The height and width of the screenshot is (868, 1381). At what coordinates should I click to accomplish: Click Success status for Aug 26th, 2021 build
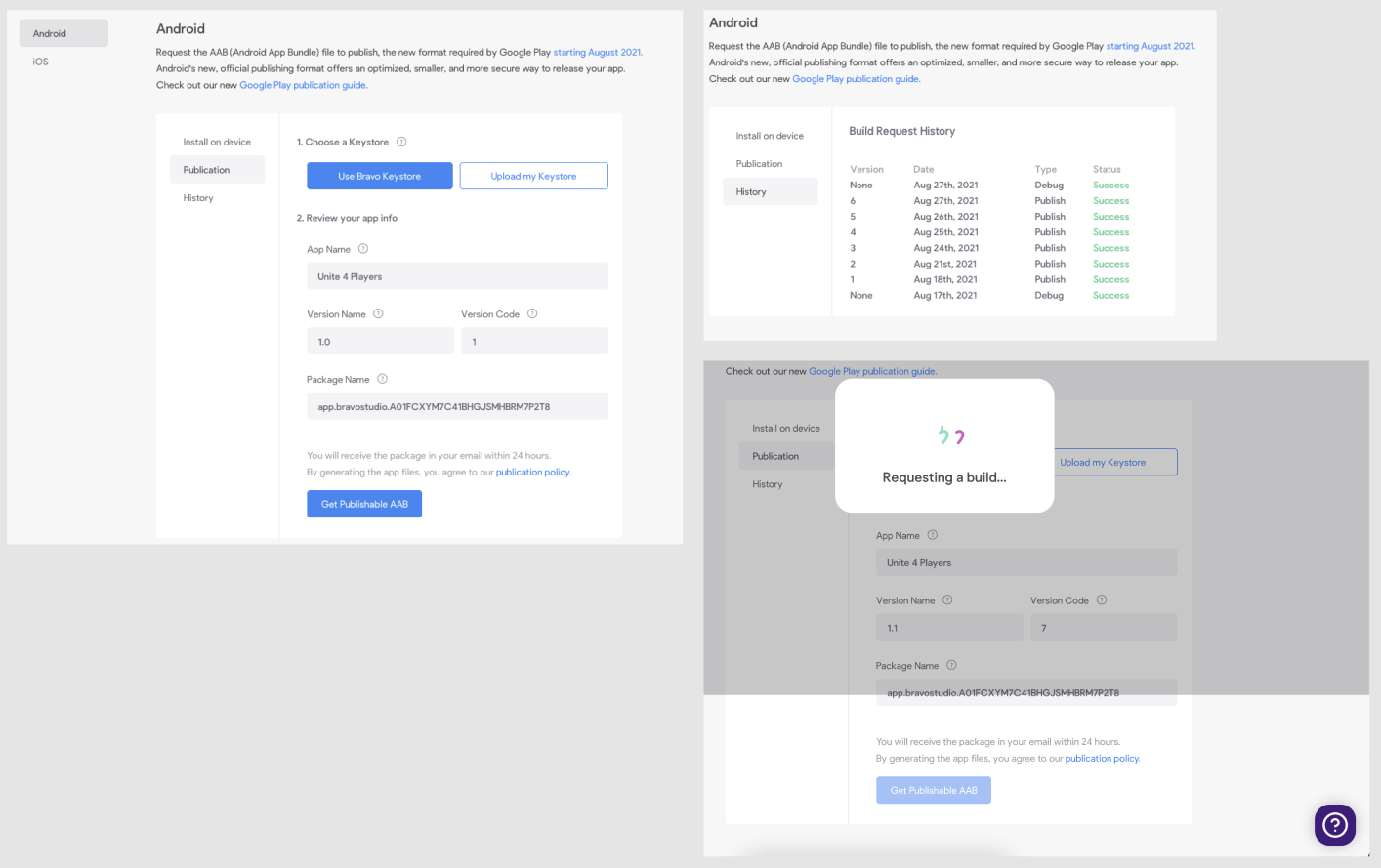click(x=1110, y=217)
